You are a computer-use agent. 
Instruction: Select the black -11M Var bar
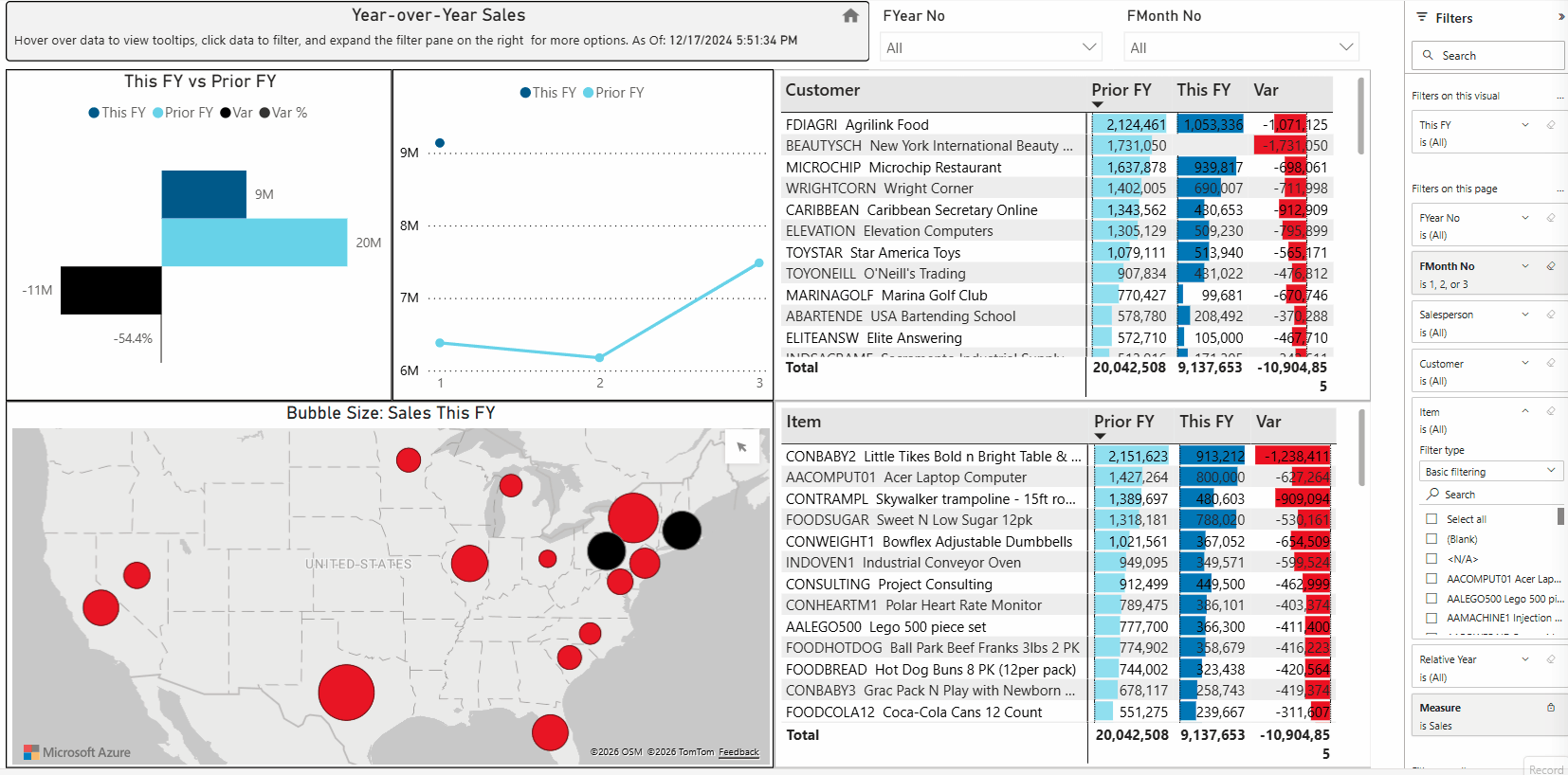coord(111,290)
